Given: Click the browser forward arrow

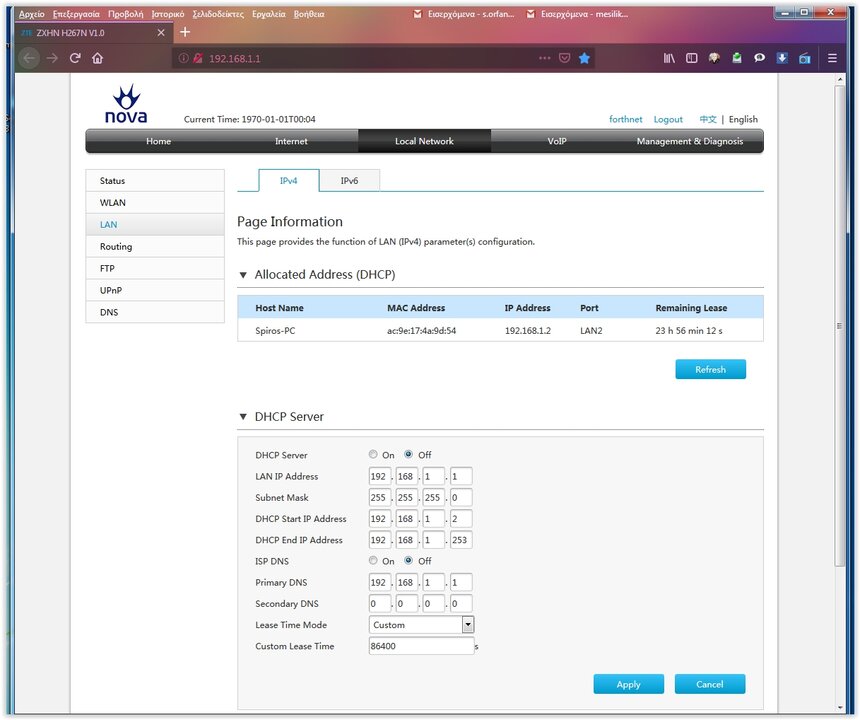Looking at the screenshot, I should point(52,58).
